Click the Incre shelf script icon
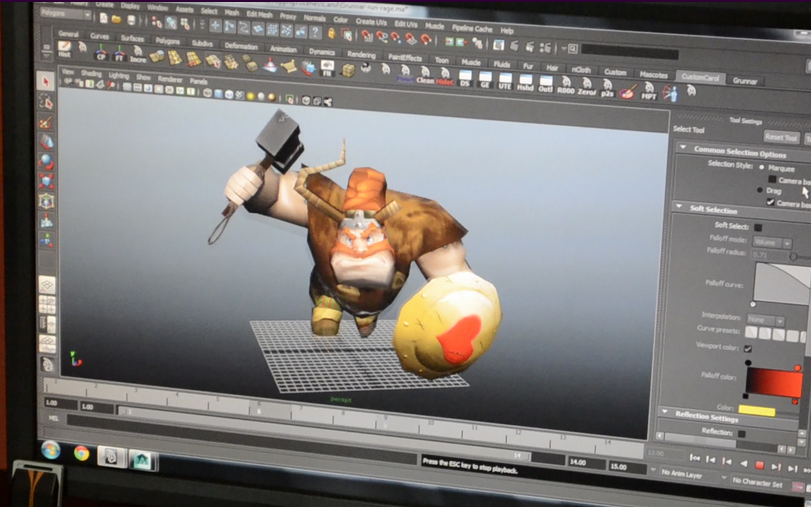This screenshot has width=812, height=507. [x=138, y=55]
